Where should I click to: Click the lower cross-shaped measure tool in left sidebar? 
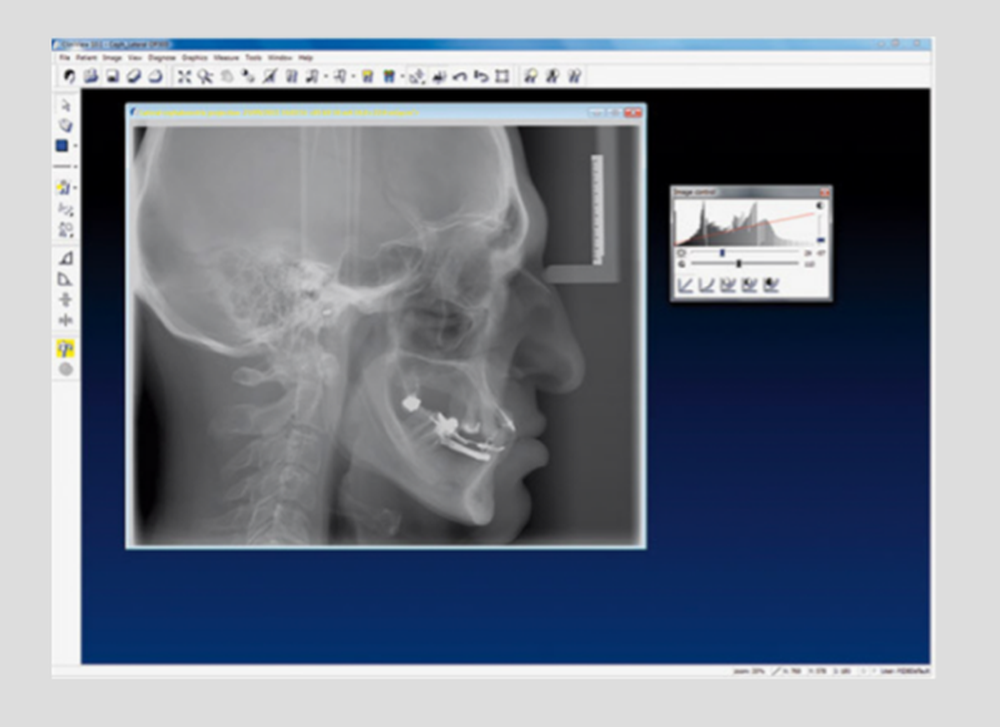pos(65,319)
